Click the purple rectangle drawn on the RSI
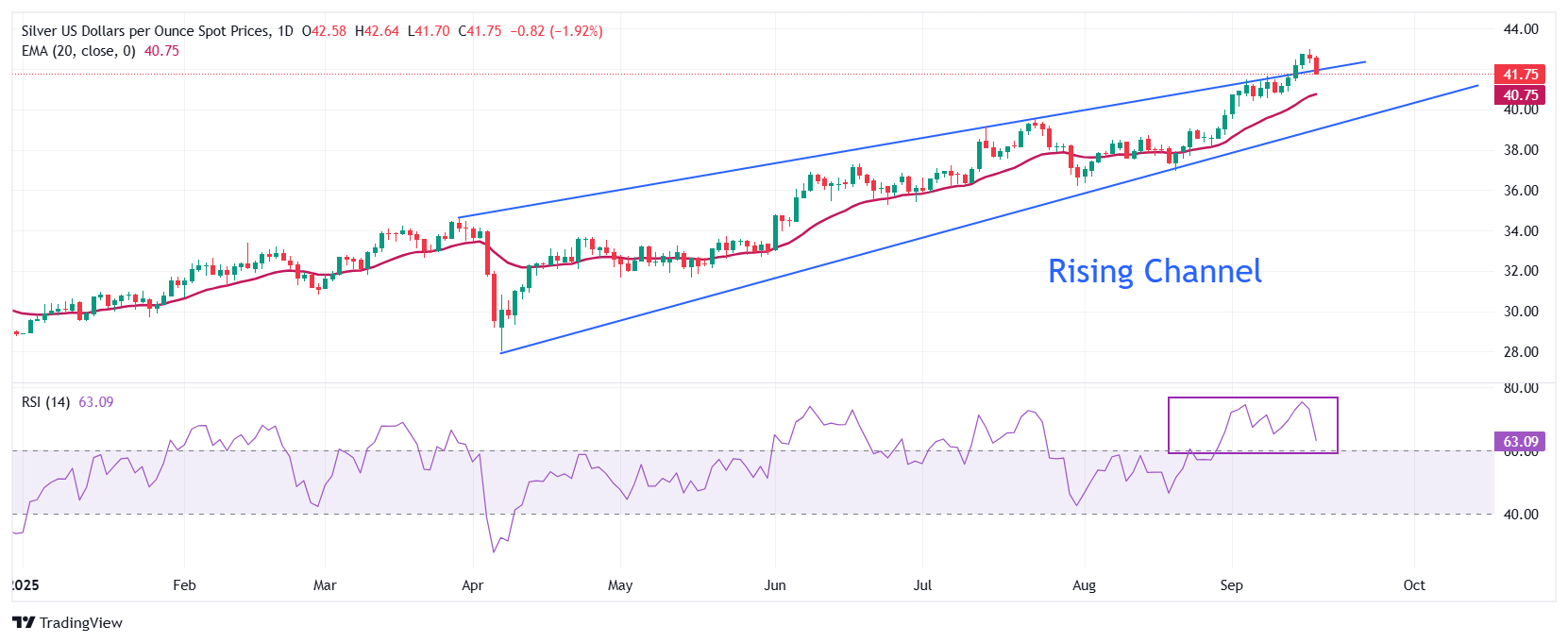This screenshot has height=643, width=1568. (1252, 398)
